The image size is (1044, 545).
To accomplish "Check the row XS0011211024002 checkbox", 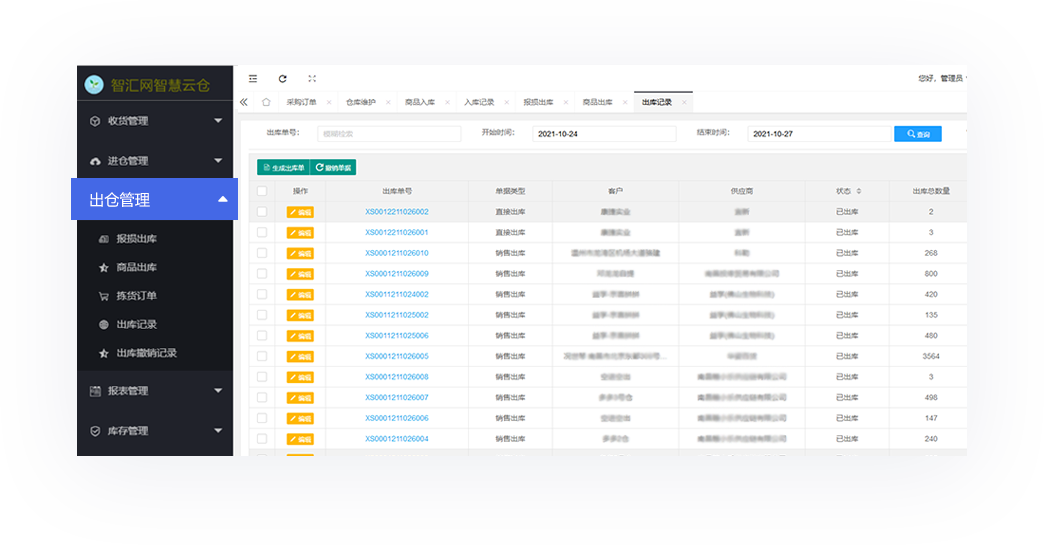I will point(262,294).
